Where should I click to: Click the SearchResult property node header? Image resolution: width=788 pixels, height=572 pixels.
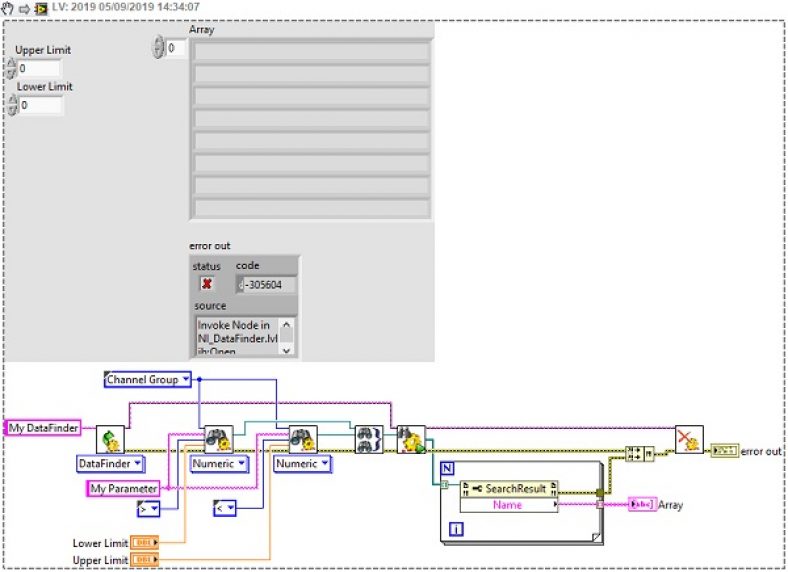tap(509, 489)
